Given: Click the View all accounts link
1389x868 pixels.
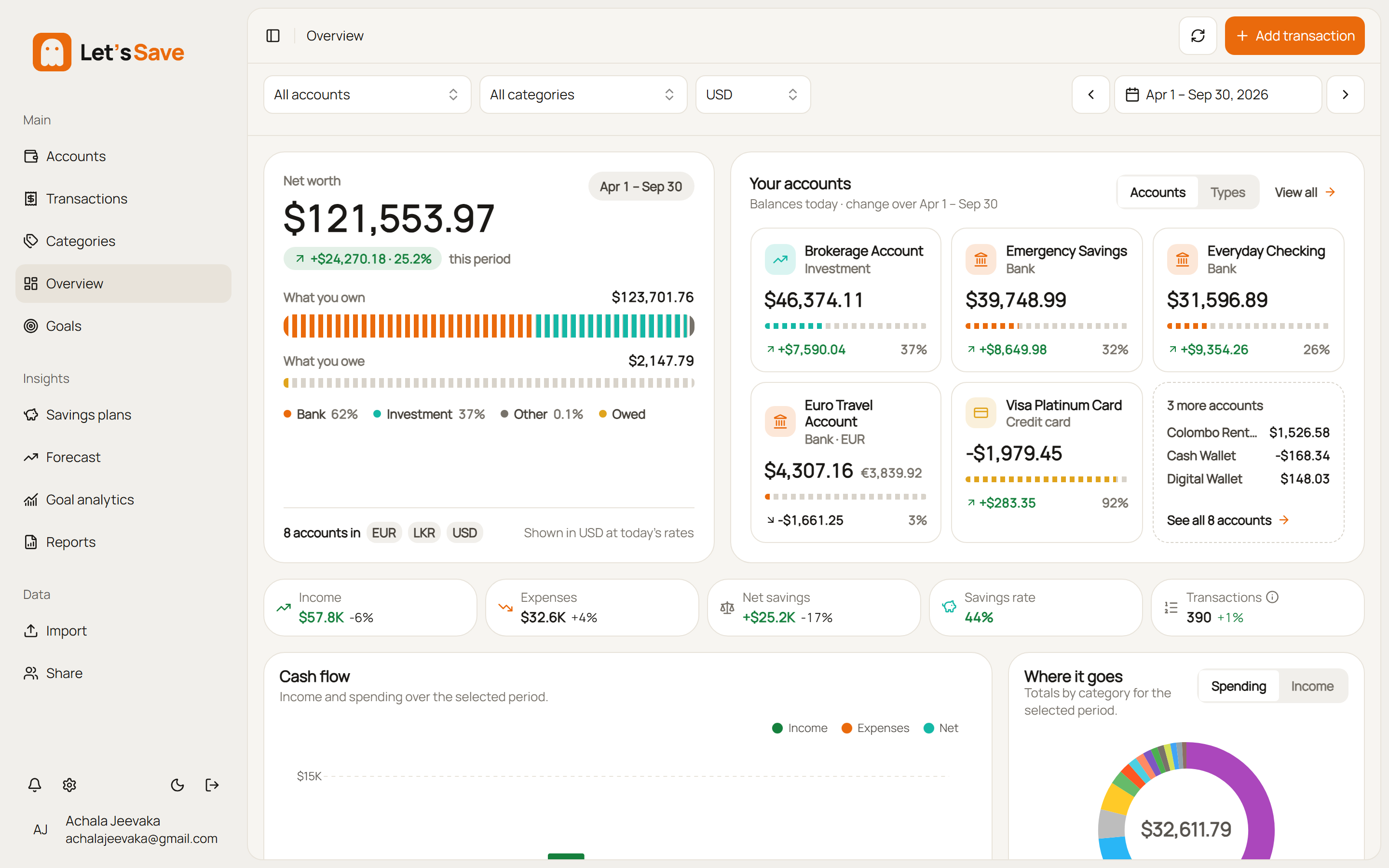Looking at the screenshot, I should (x=1305, y=192).
